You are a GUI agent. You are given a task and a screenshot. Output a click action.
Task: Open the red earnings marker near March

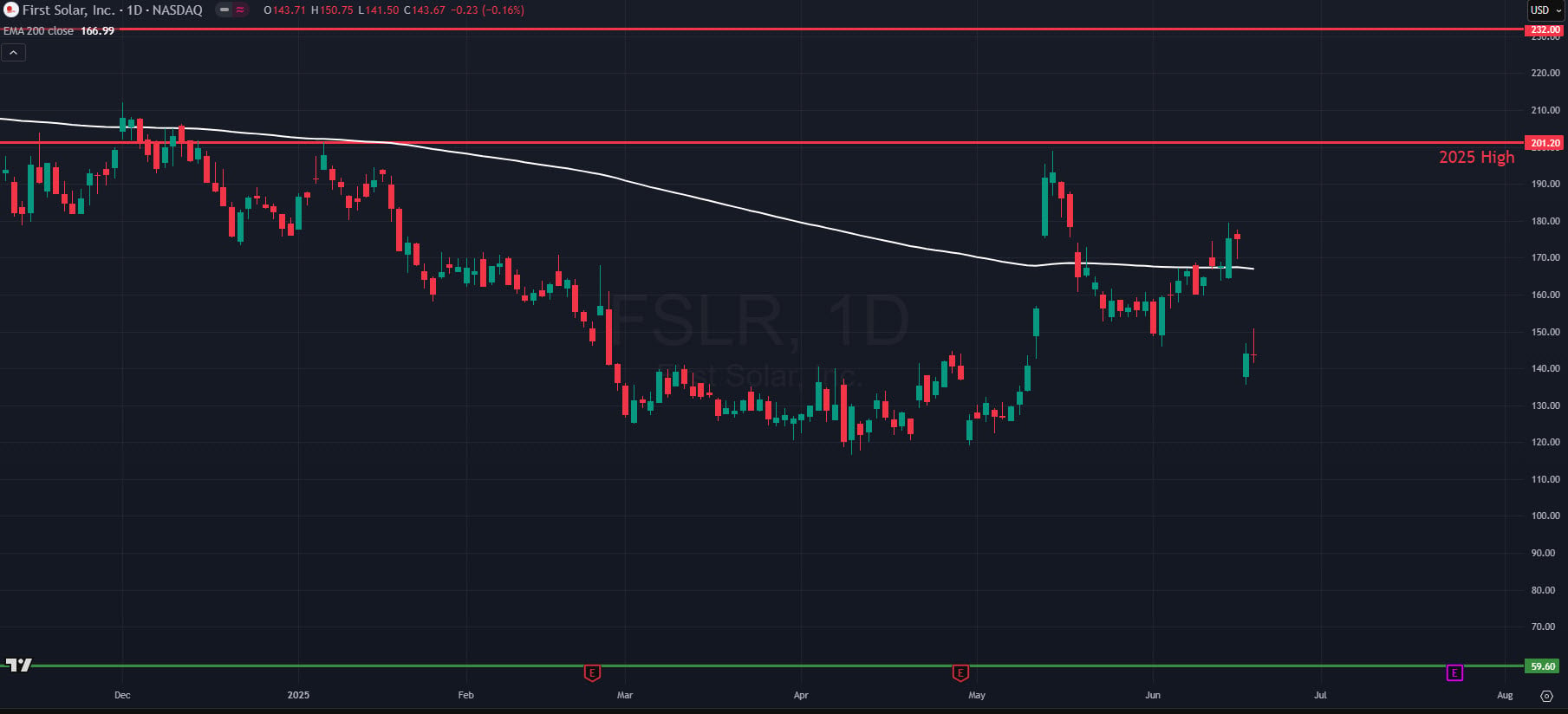[x=592, y=672]
